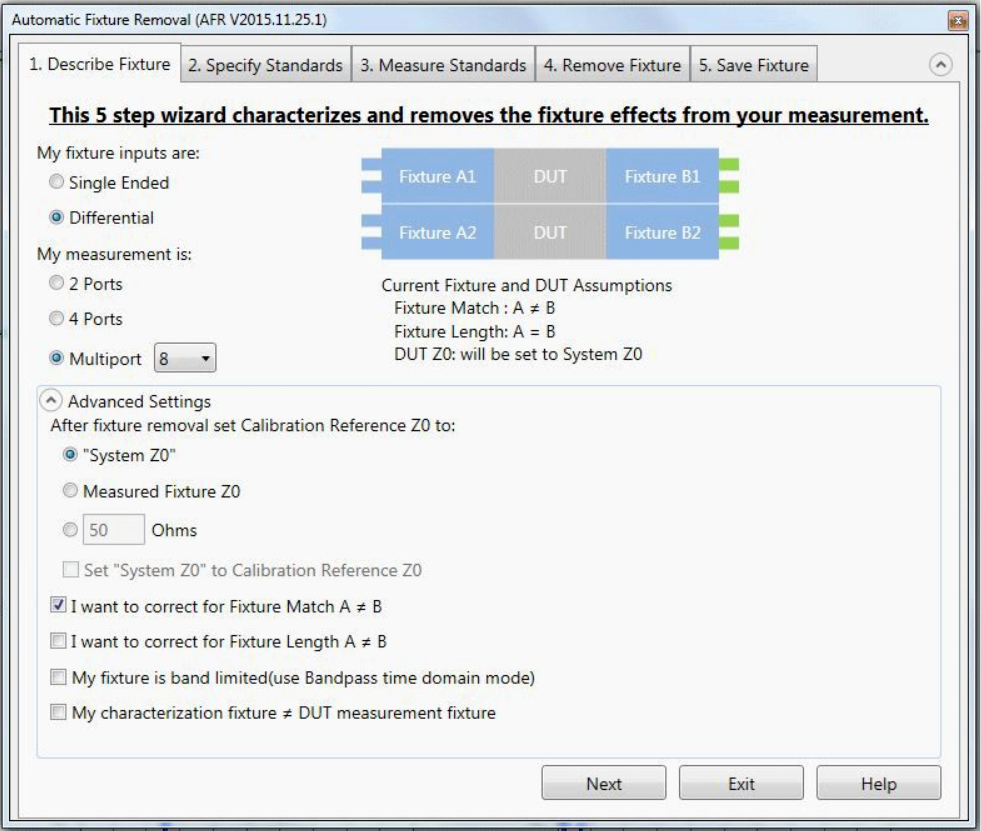The height and width of the screenshot is (831, 981).
Task: Select the custom Ohms value radio button
Action: pyautogui.click(x=70, y=530)
